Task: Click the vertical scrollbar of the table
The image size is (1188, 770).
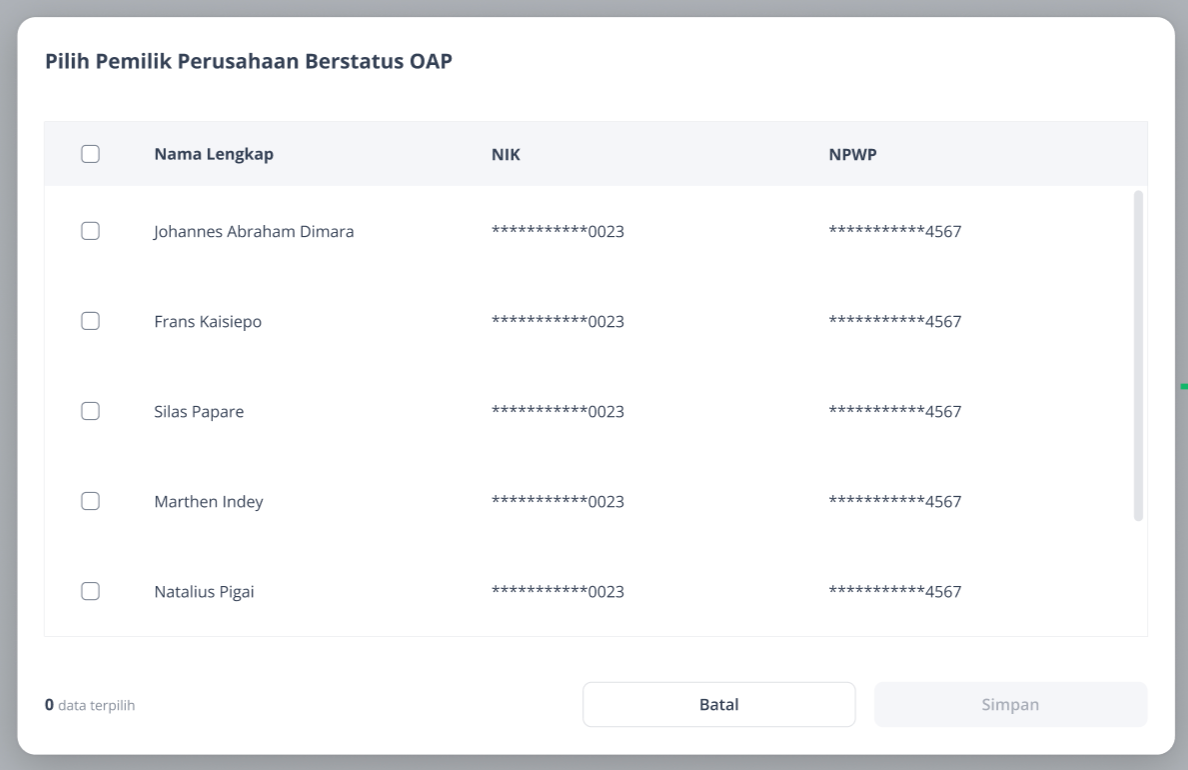Action: point(1138,356)
